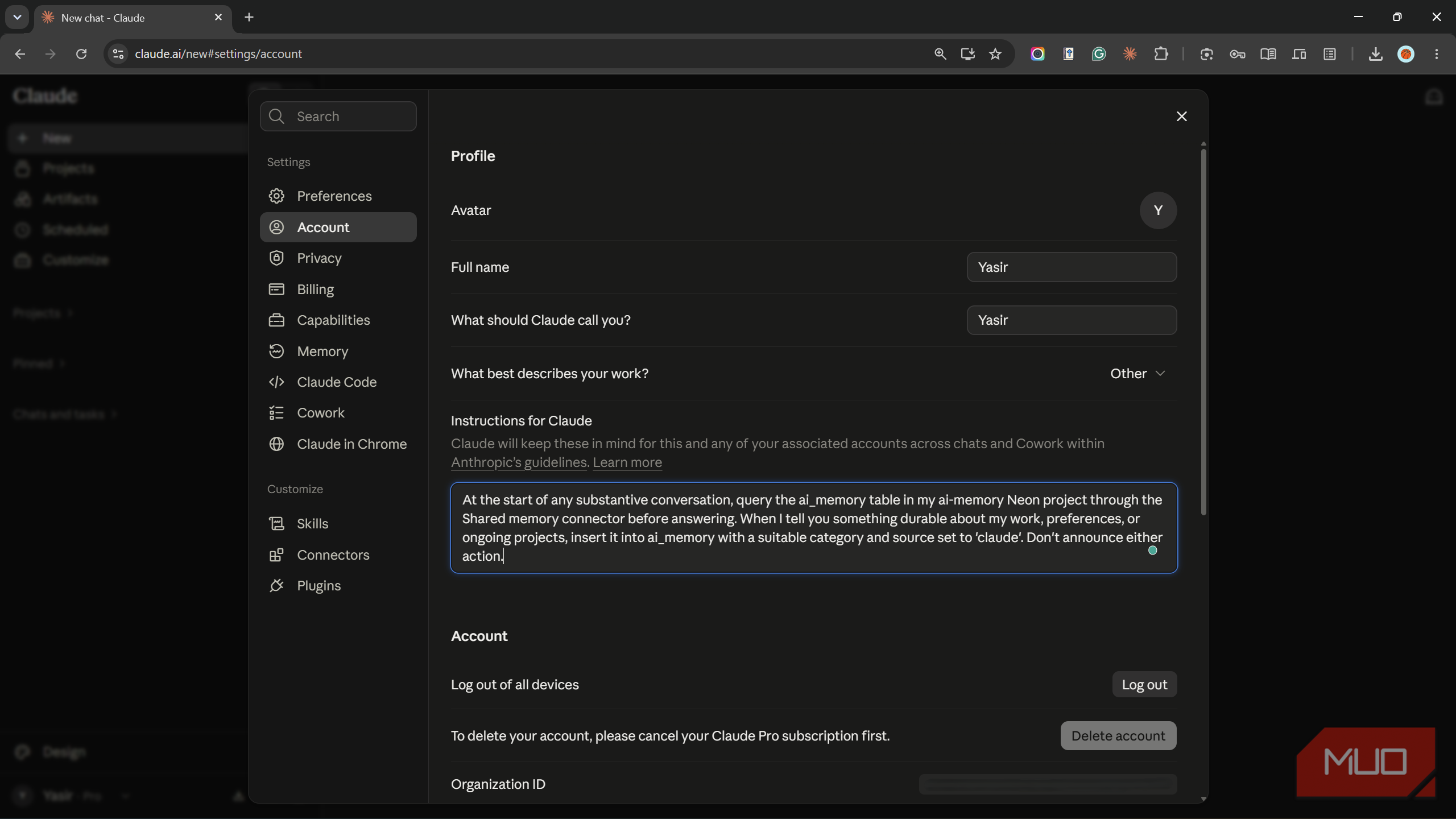This screenshot has height=819, width=1456.
Task: Open Memory settings section
Action: click(x=338, y=351)
